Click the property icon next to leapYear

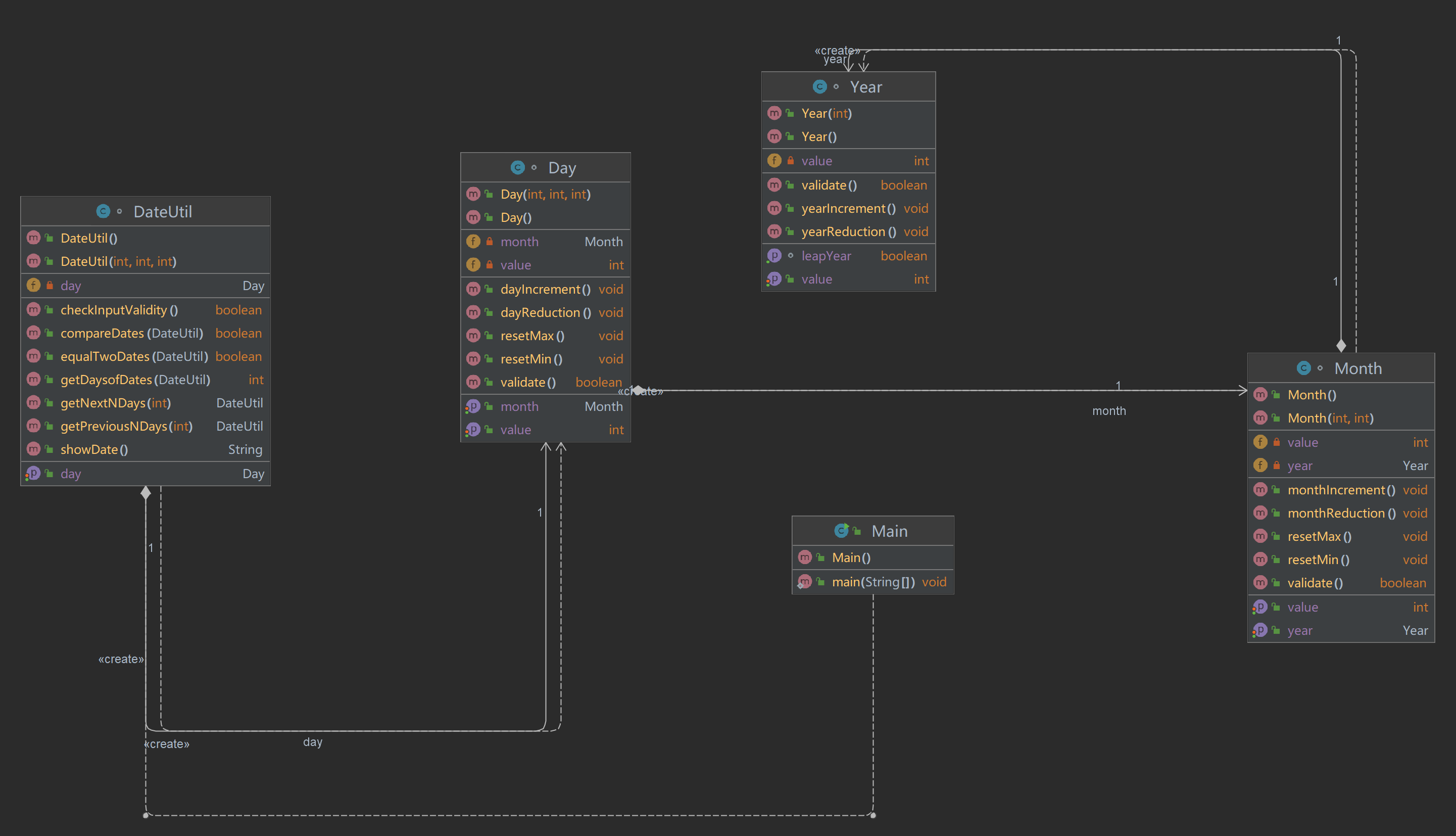tap(774, 256)
